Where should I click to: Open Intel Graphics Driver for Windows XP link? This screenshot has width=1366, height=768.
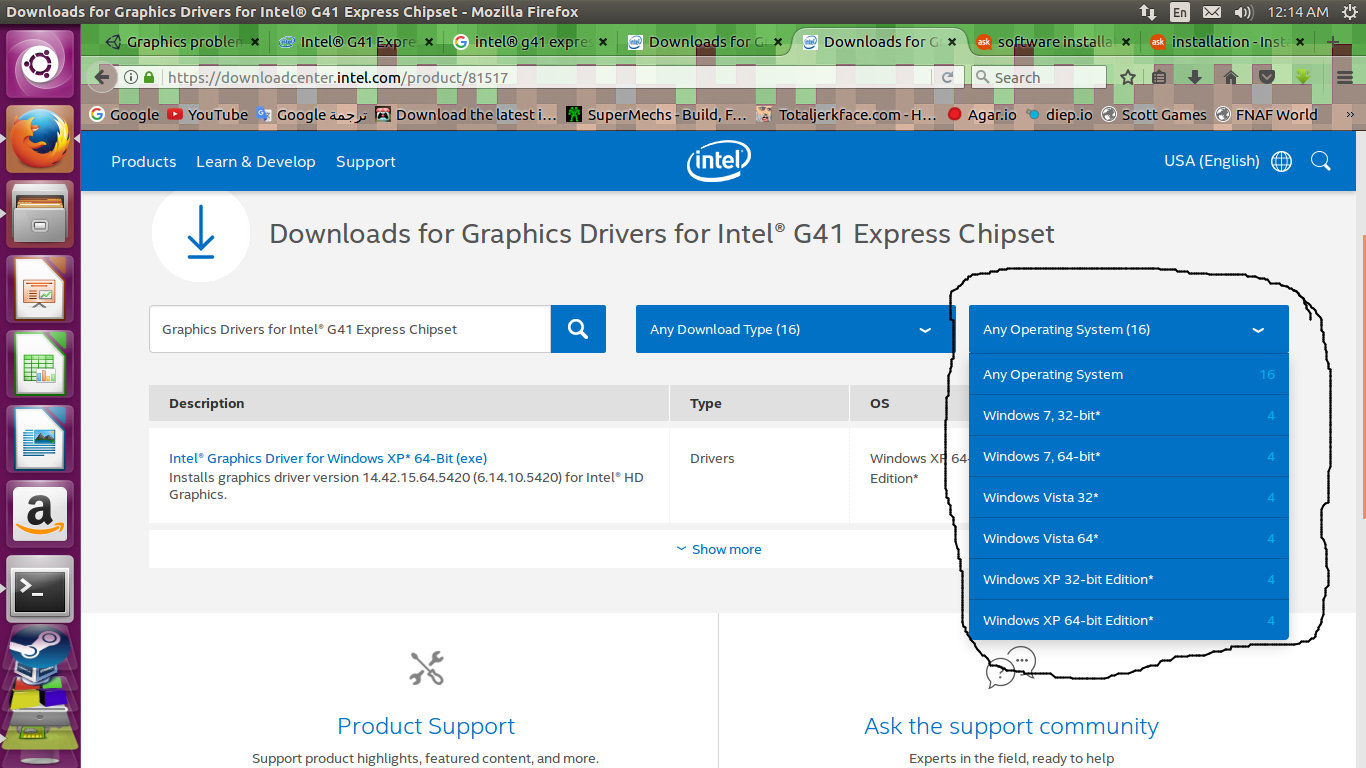pos(328,458)
